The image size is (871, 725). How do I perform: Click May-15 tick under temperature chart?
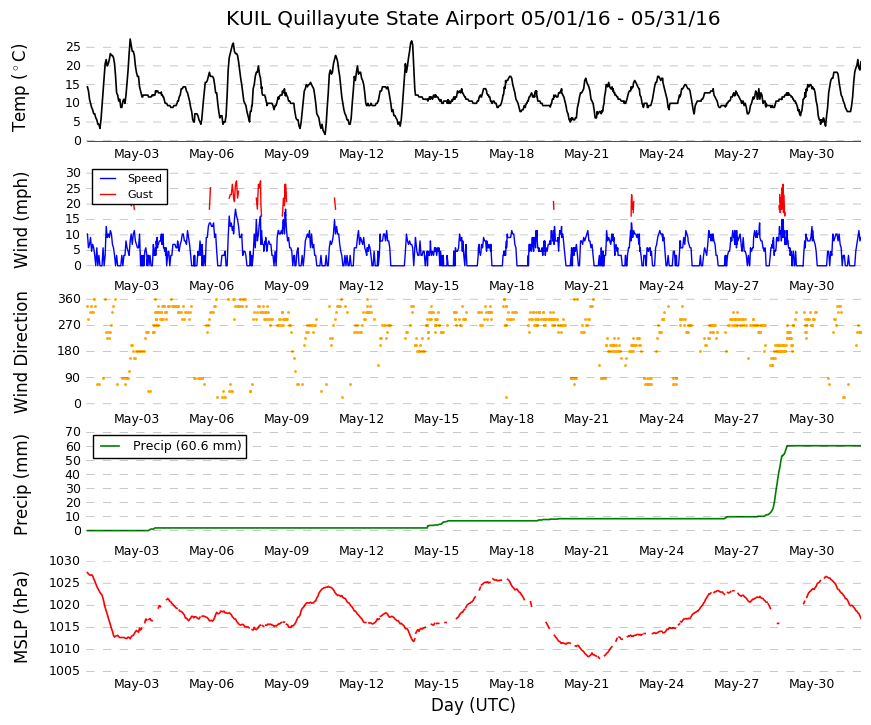click(x=437, y=154)
